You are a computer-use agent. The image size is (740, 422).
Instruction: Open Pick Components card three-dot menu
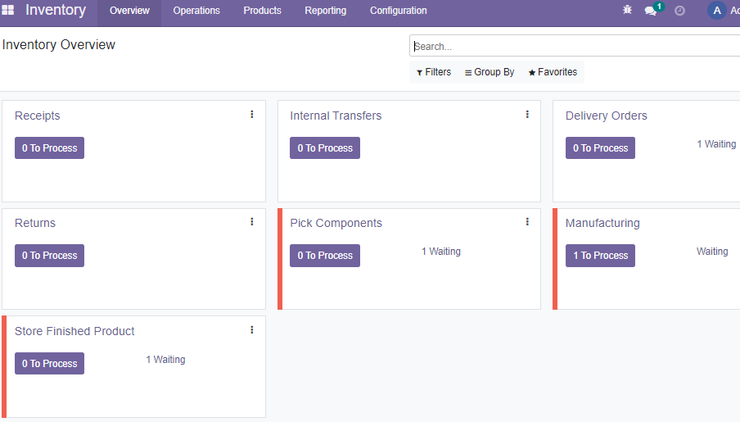pyautogui.click(x=527, y=221)
